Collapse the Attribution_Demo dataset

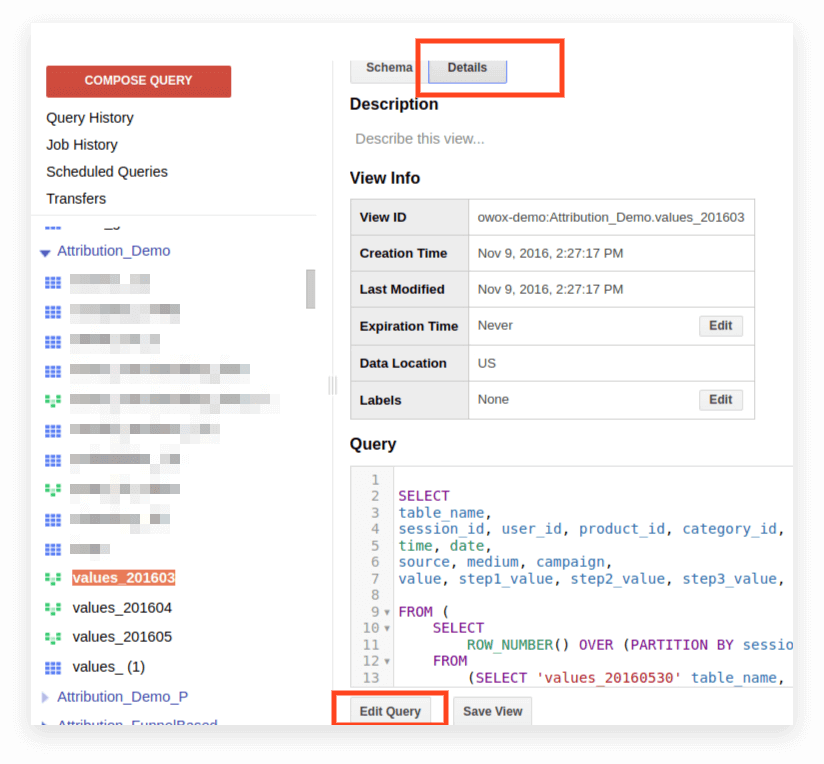click(x=45, y=253)
